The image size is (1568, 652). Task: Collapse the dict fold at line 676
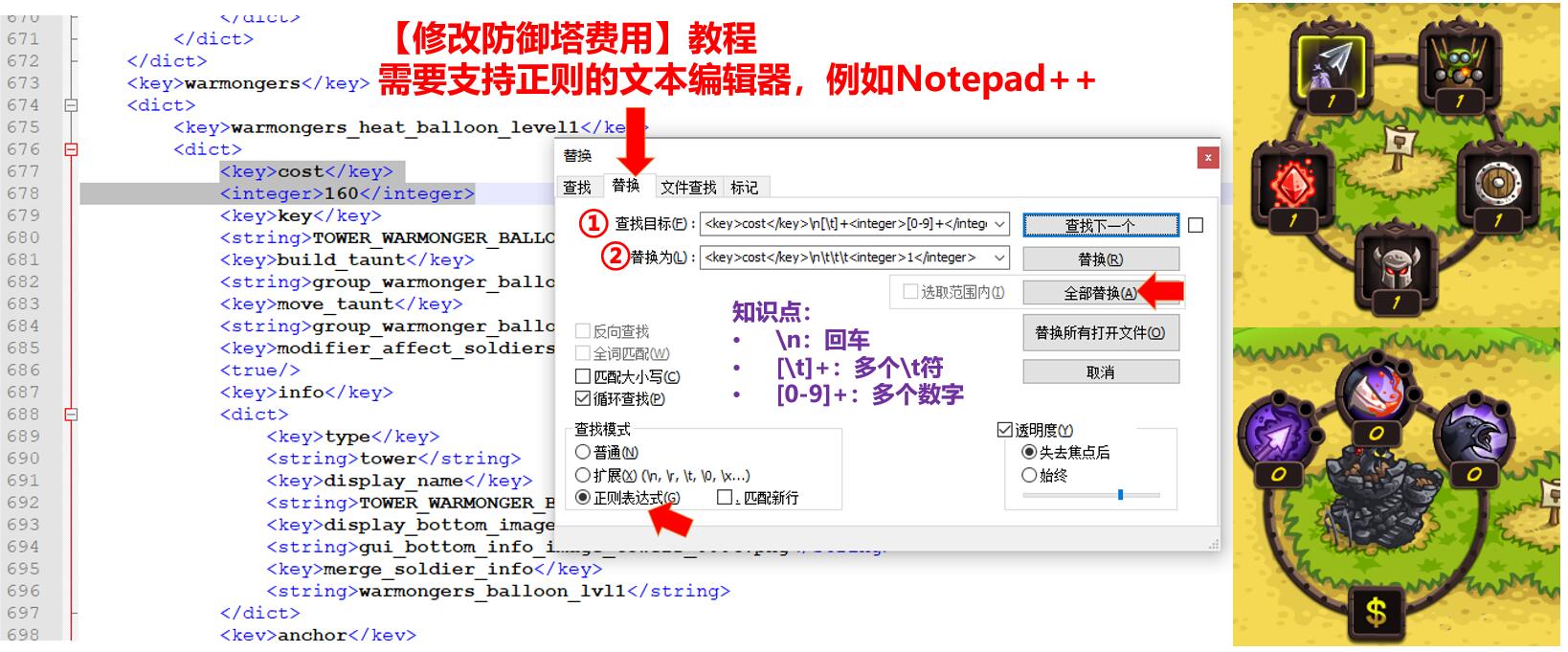click(71, 149)
